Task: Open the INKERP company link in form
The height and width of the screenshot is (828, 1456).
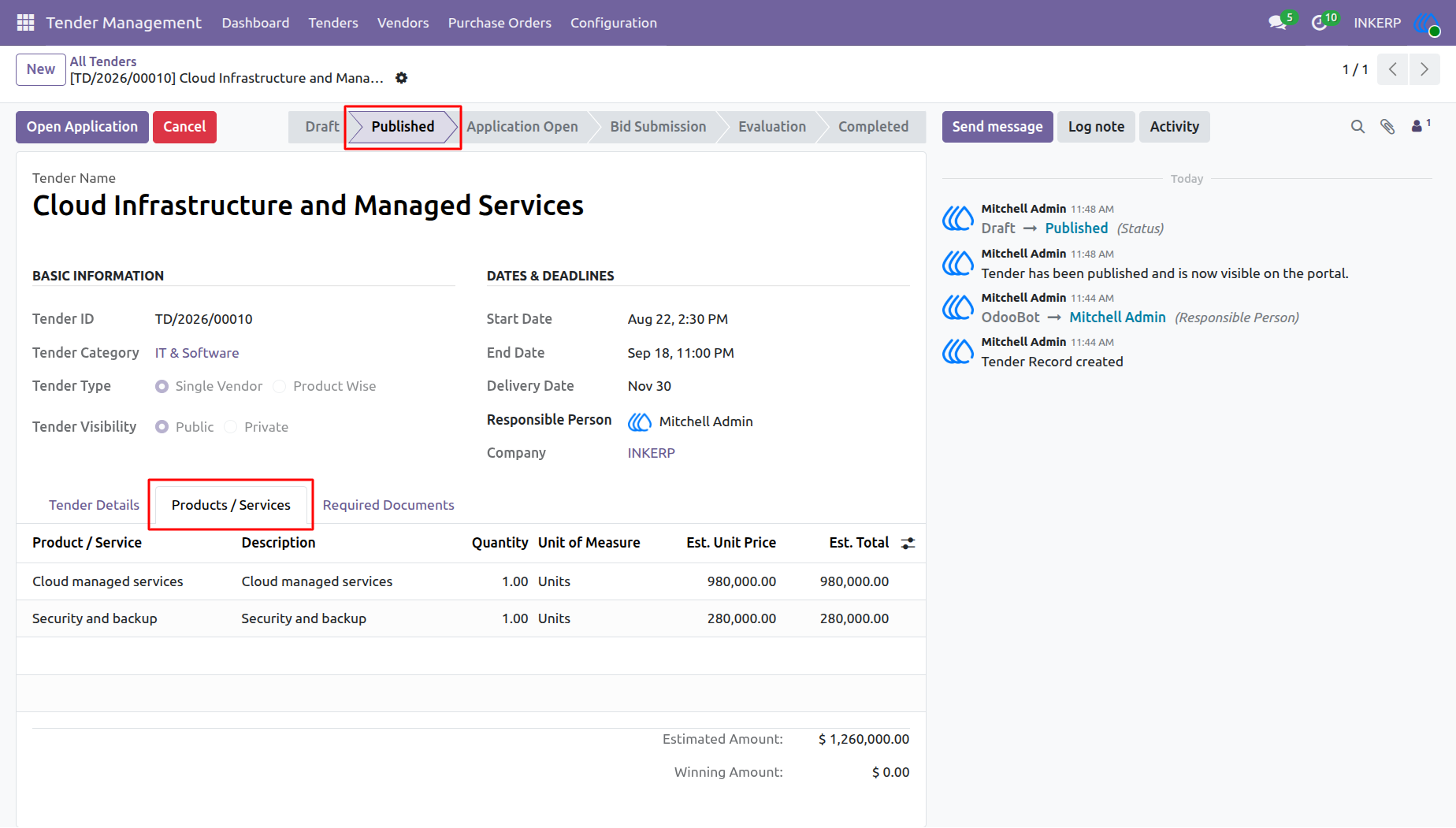Action: (652, 453)
